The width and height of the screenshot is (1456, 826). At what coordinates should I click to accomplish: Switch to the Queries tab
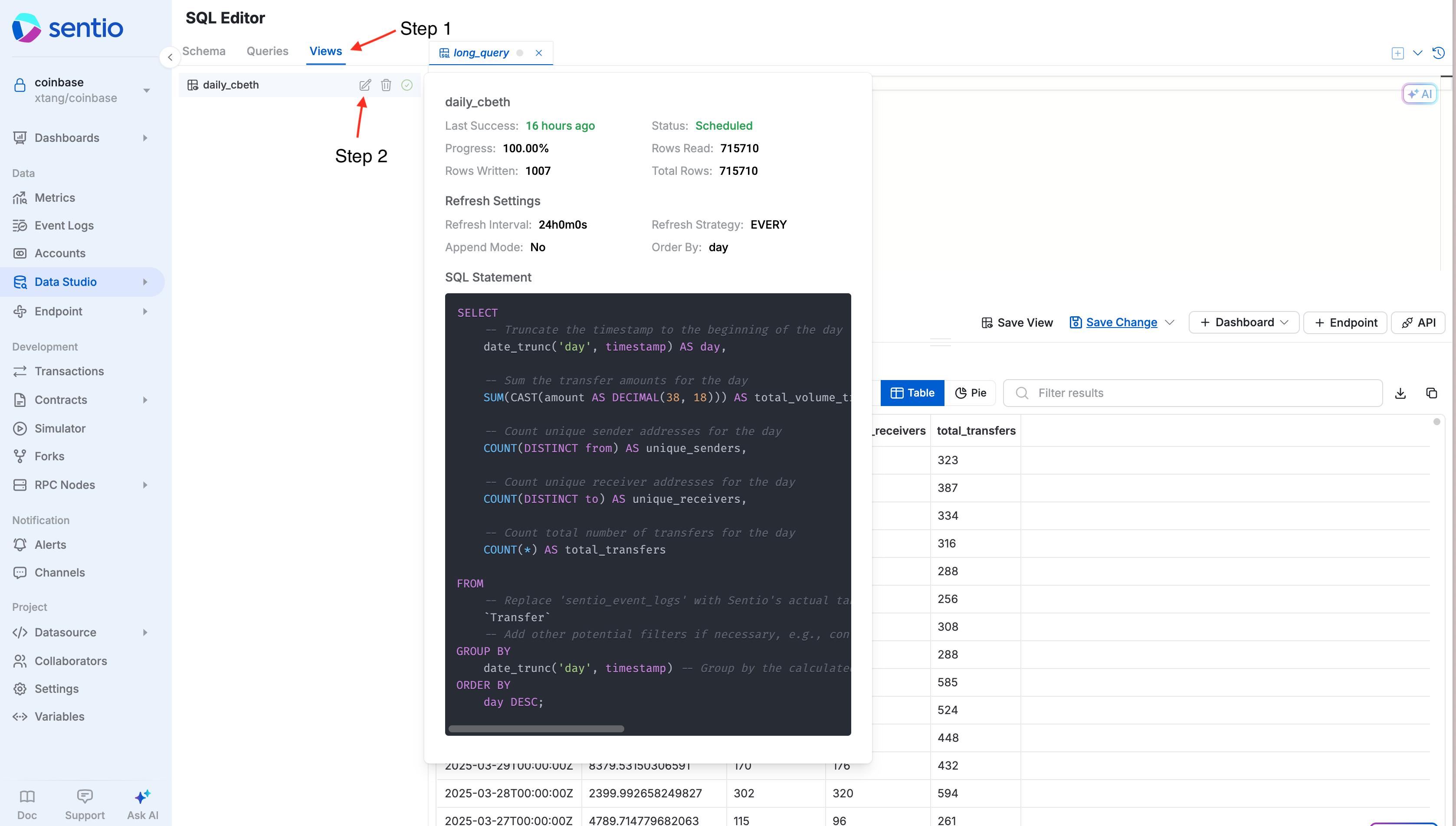[267, 51]
